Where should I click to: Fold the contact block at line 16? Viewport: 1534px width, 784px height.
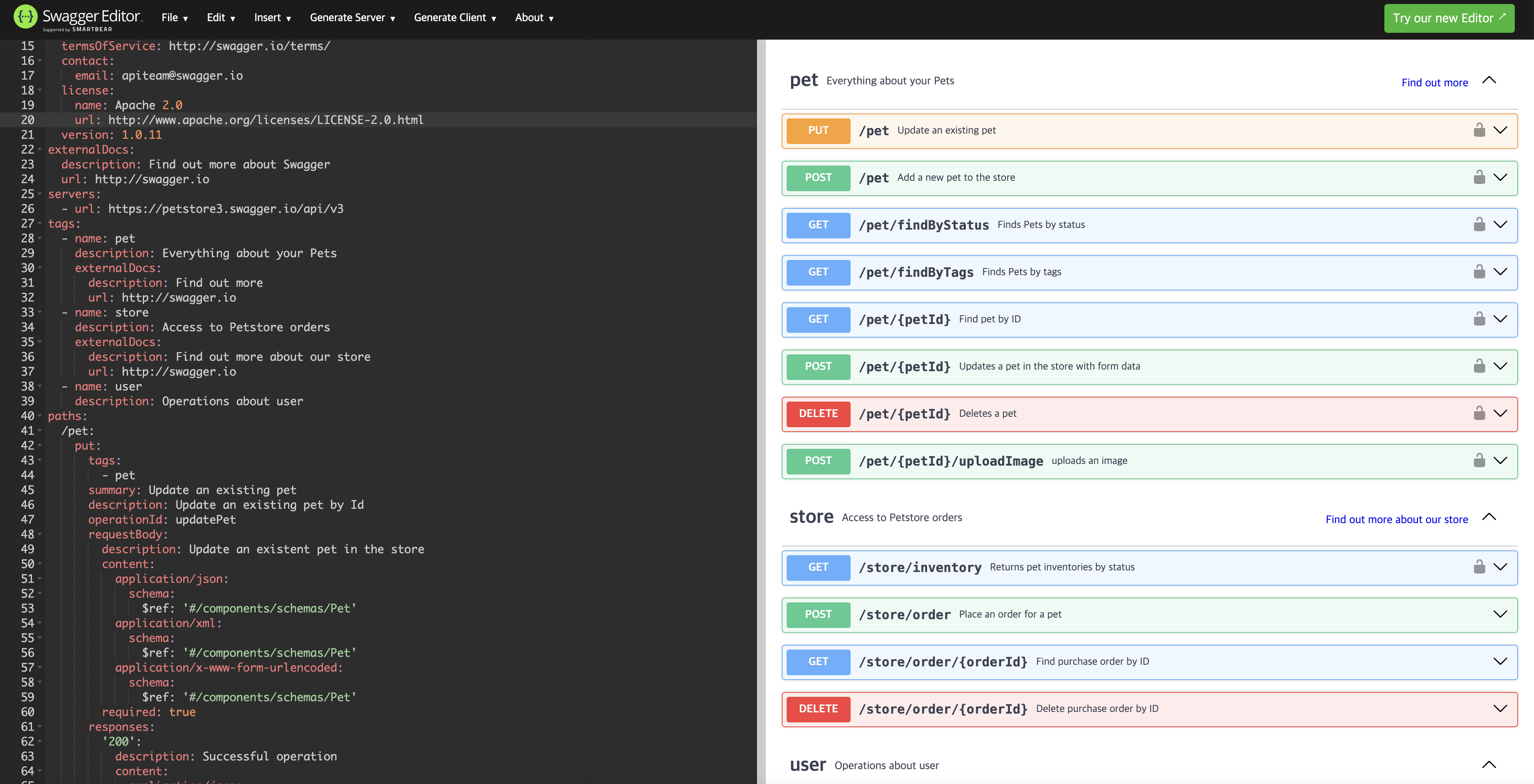(x=40, y=61)
